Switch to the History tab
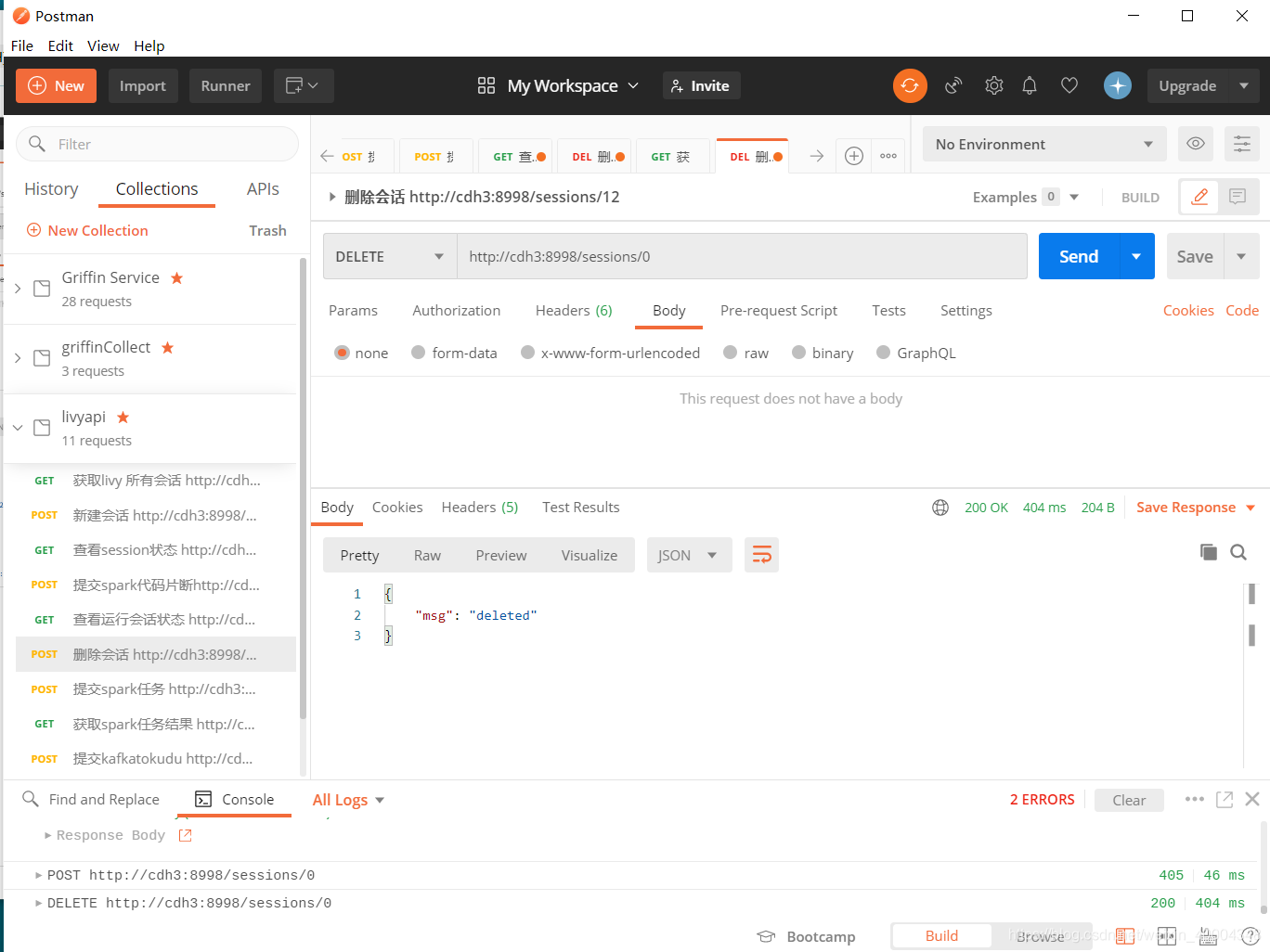The height and width of the screenshot is (952, 1270). 51,188
